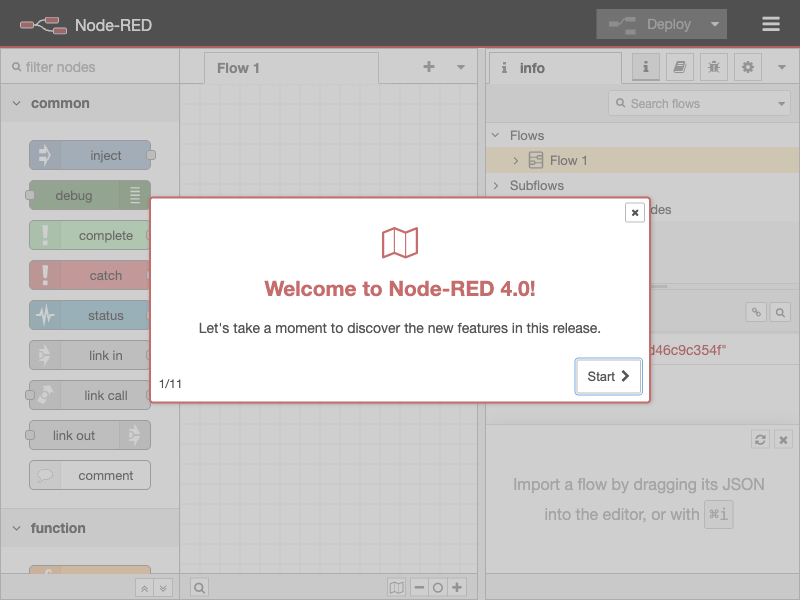Select the catch node in palette
This screenshot has height=600, width=800.
(x=89, y=276)
